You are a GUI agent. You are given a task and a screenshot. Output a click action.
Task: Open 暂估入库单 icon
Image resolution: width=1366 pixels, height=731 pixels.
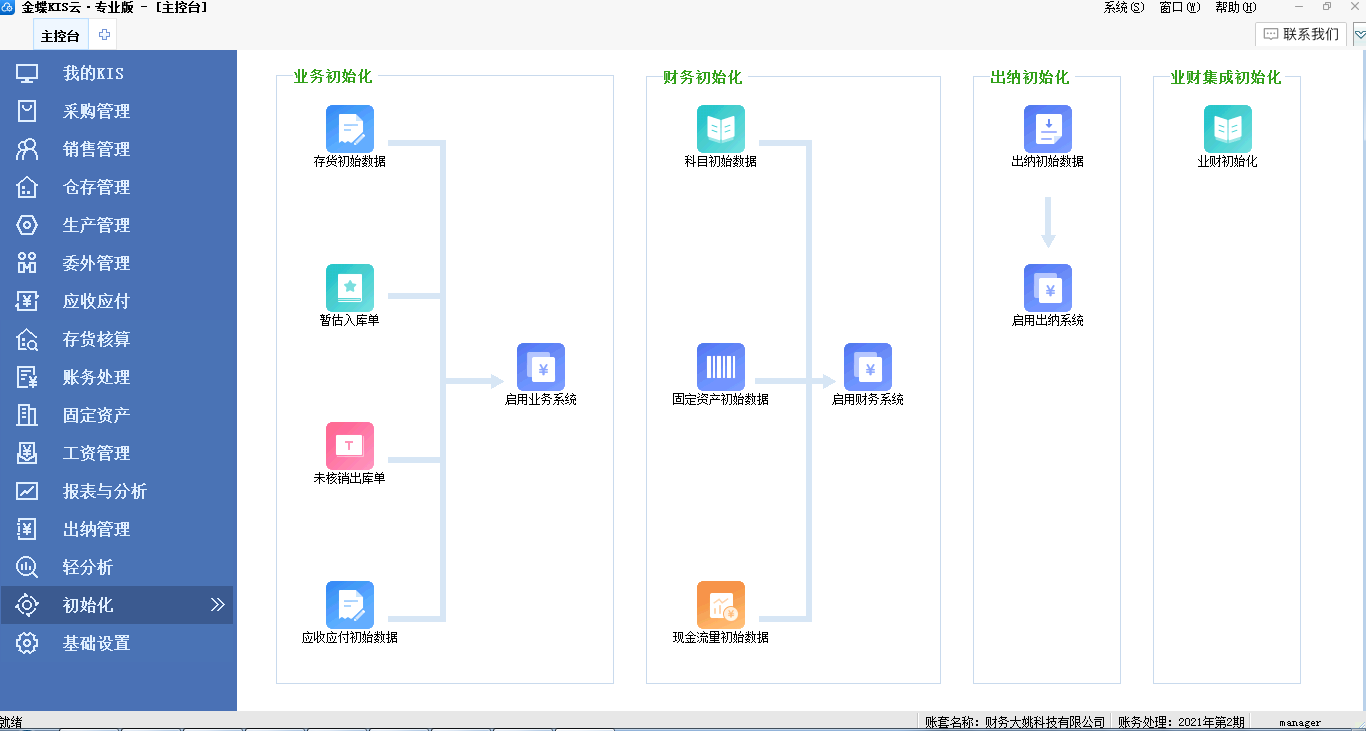350,288
